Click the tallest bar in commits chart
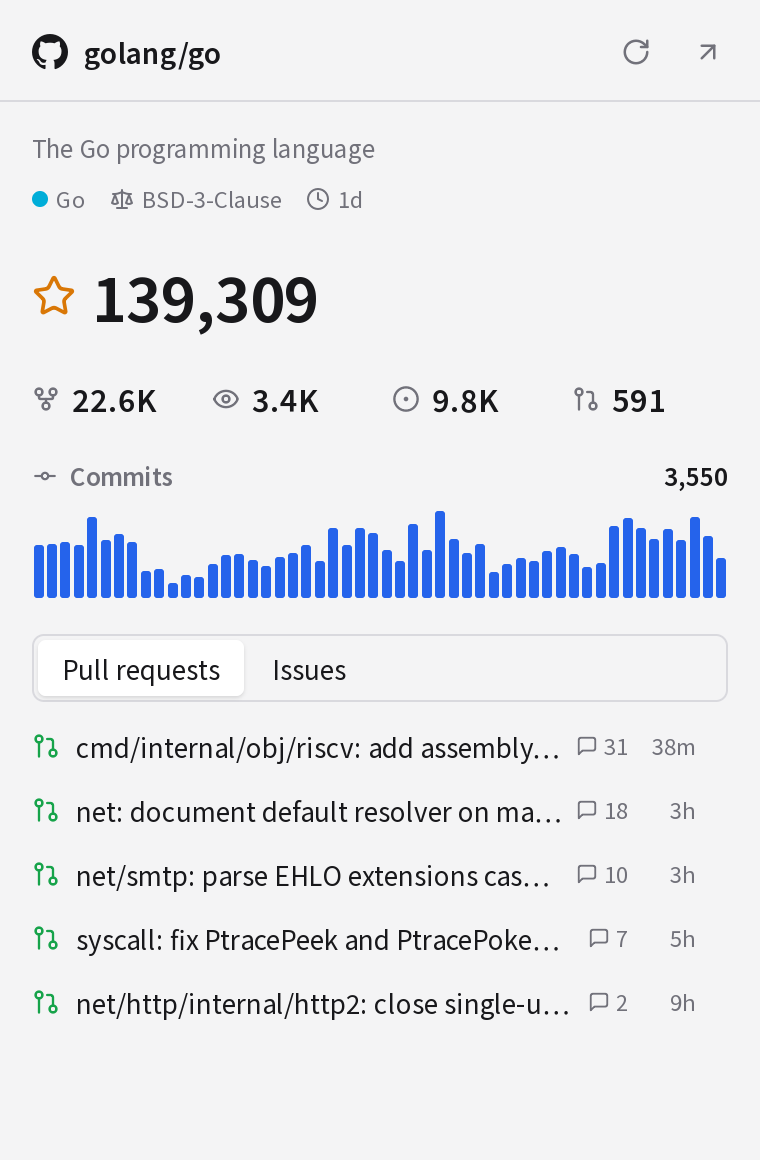Screen dimensions: 760x1160 coord(440,554)
